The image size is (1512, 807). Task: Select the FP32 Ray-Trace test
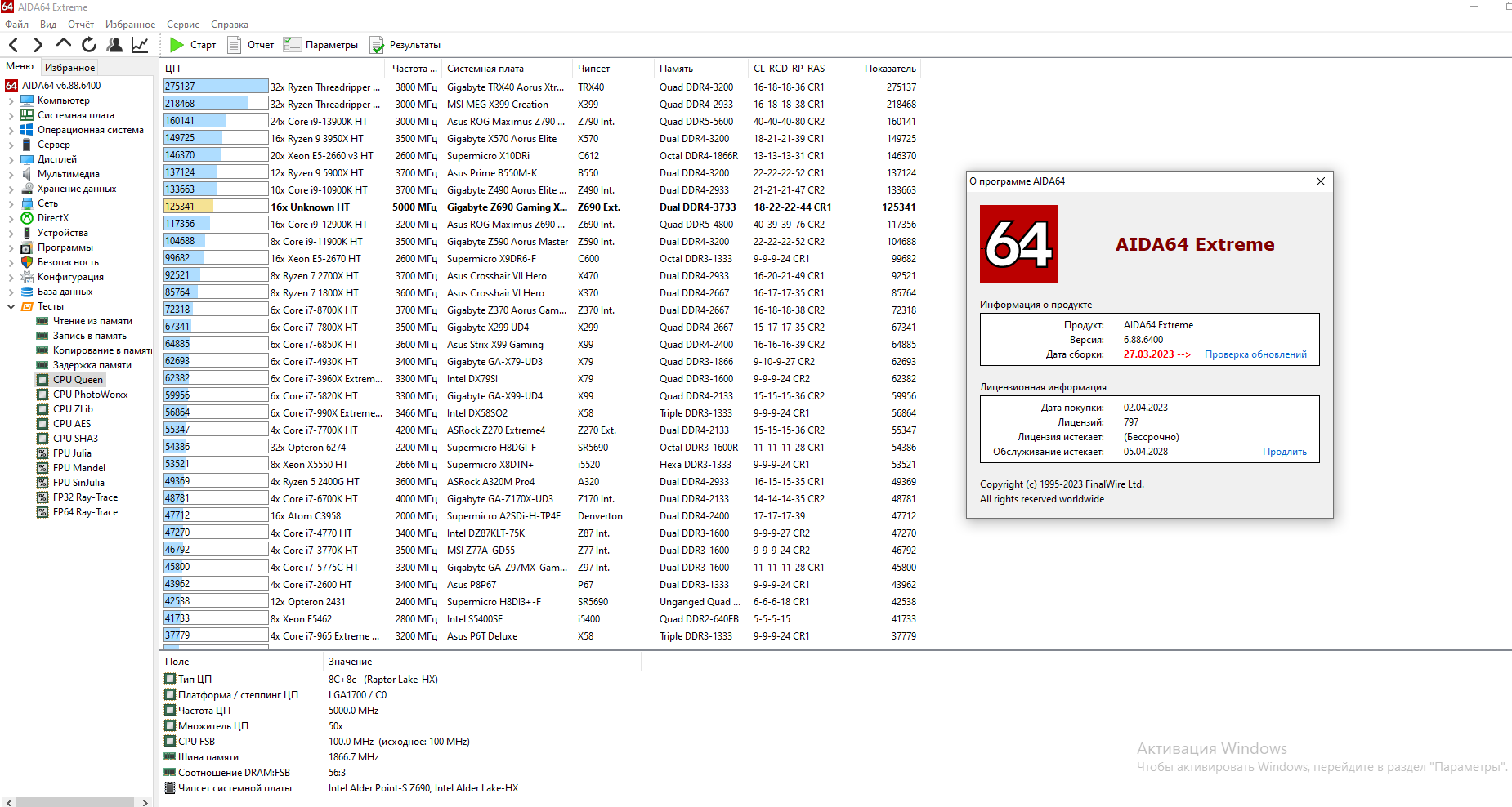point(85,497)
